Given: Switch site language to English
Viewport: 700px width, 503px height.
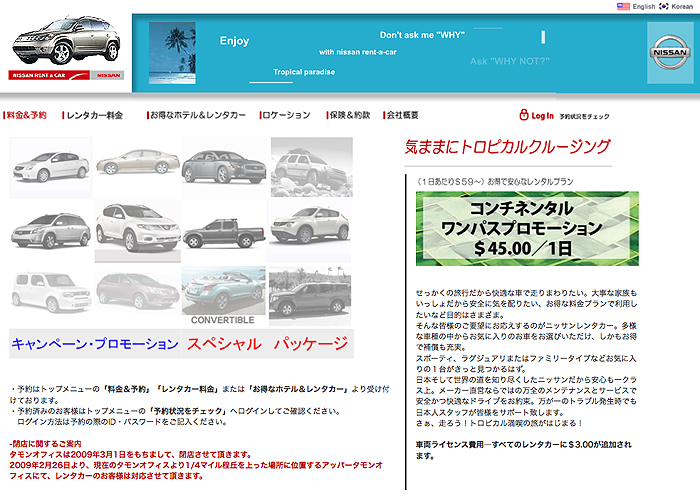Looking at the screenshot, I should pyautogui.click(x=644, y=6).
